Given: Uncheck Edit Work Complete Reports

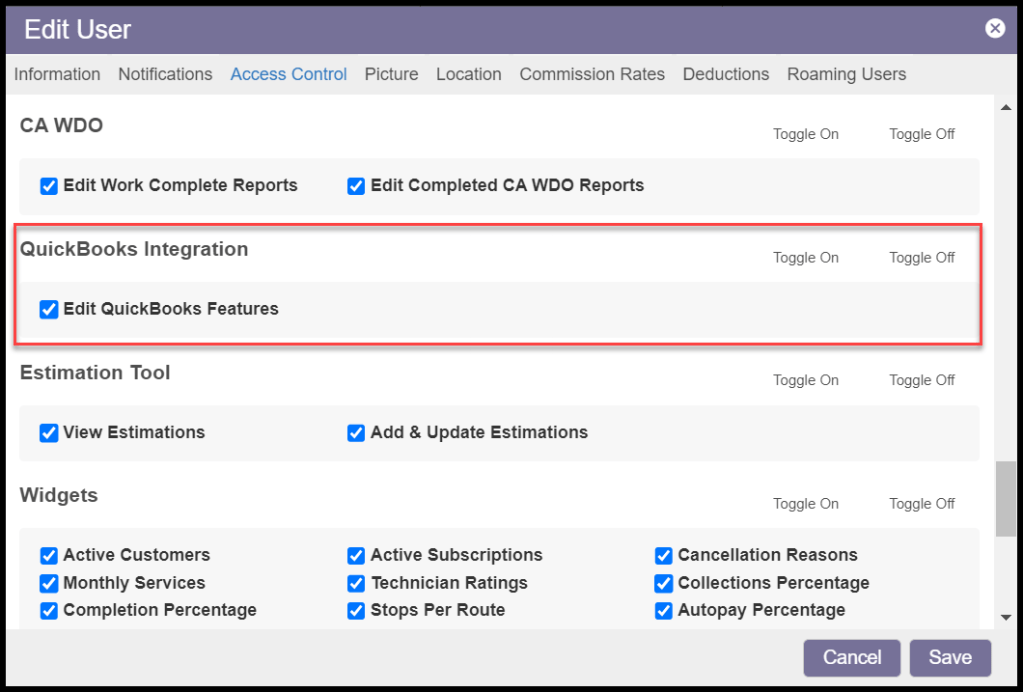Looking at the screenshot, I should coord(49,186).
